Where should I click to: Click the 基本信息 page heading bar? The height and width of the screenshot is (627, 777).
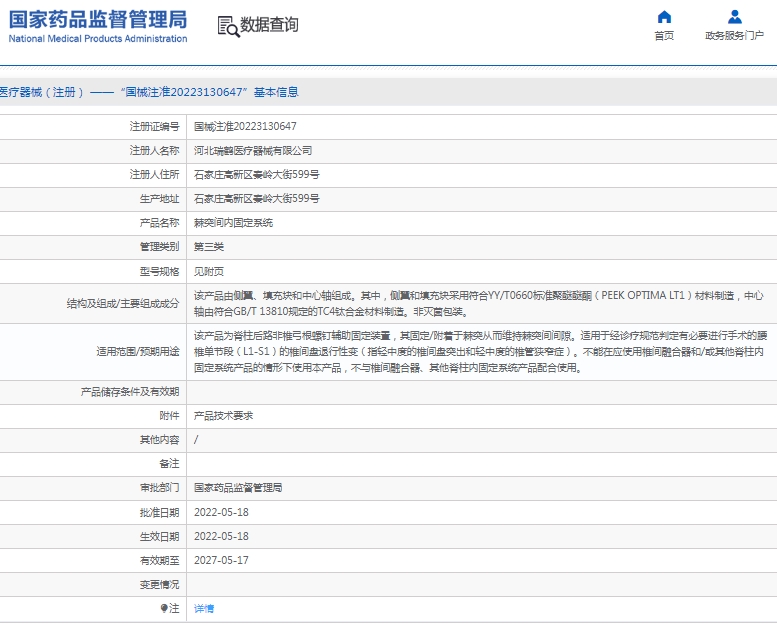388,92
